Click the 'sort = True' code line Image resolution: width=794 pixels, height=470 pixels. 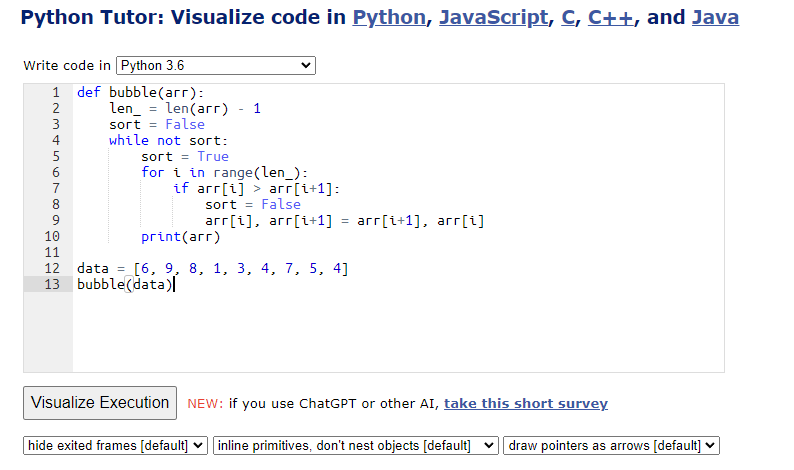[x=185, y=156]
